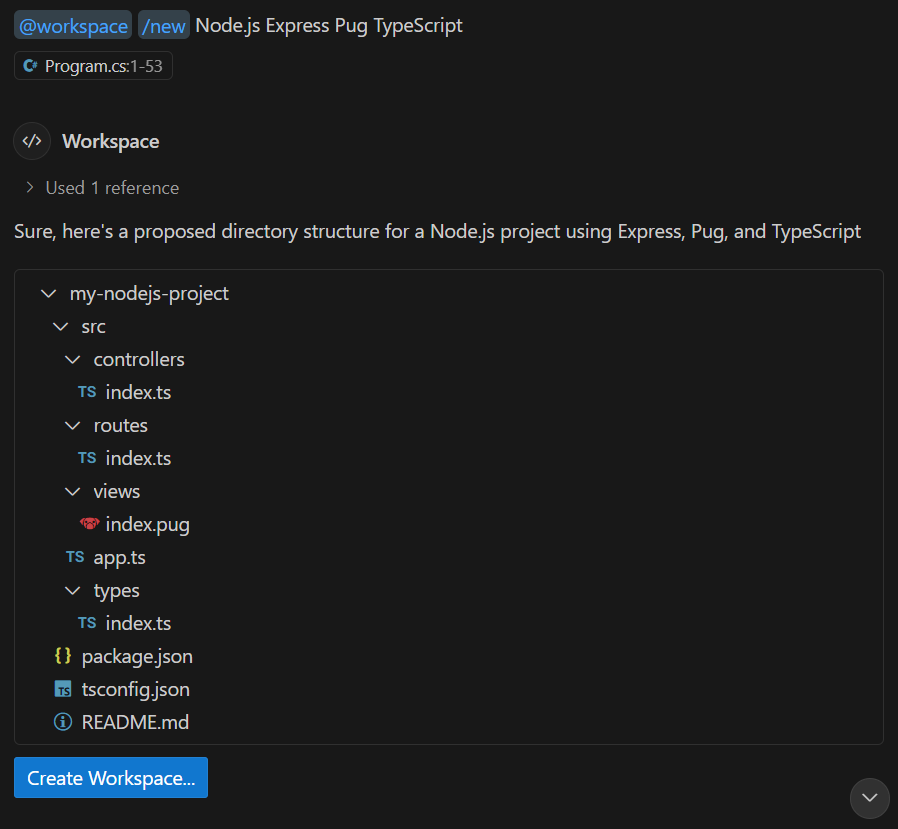Click the Pug file icon beside index.pug

pos(89,524)
